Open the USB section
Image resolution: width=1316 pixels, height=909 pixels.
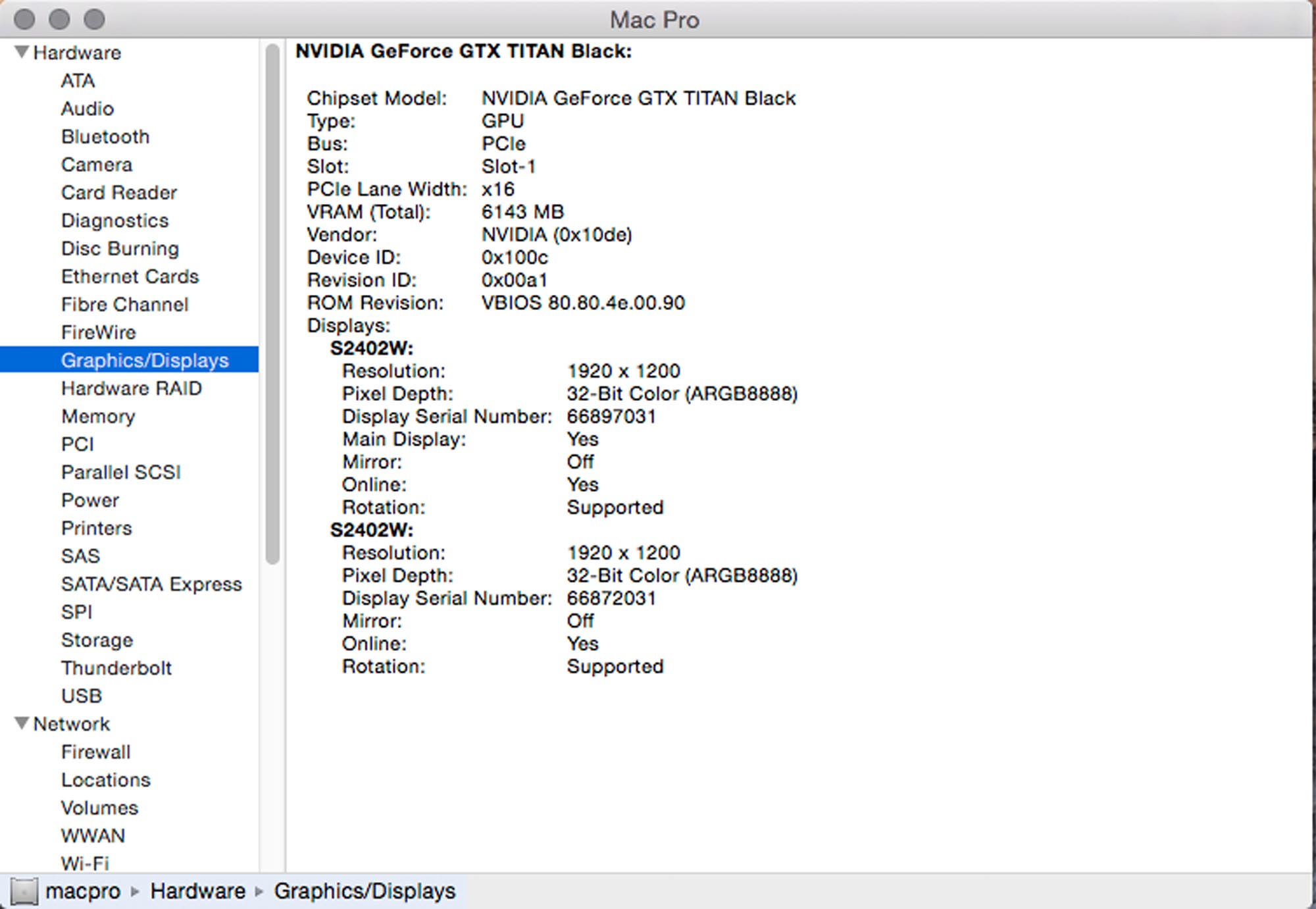(x=82, y=696)
